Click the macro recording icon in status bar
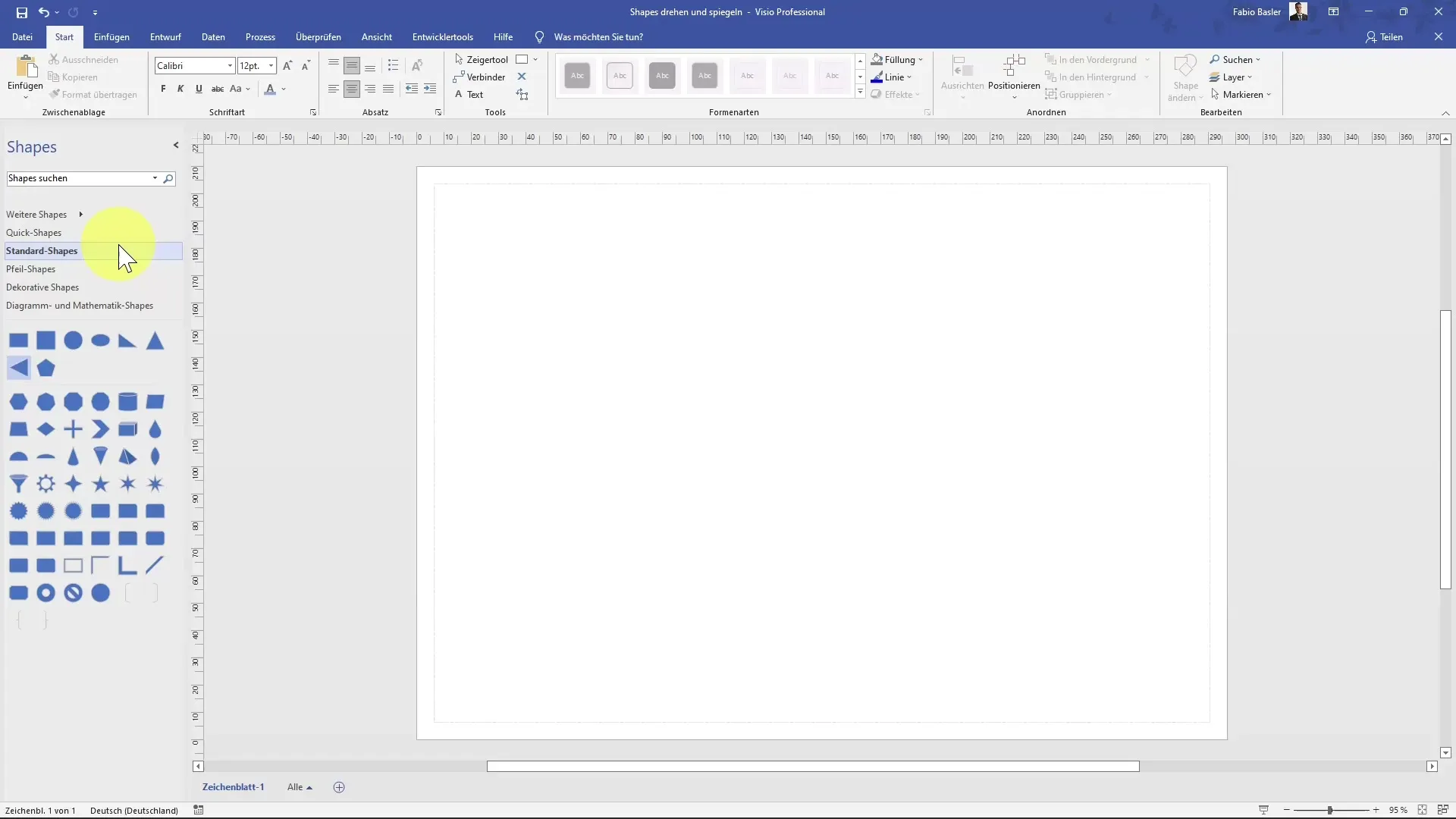The width and height of the screenshot is (1456, 819). click(199, 810)
